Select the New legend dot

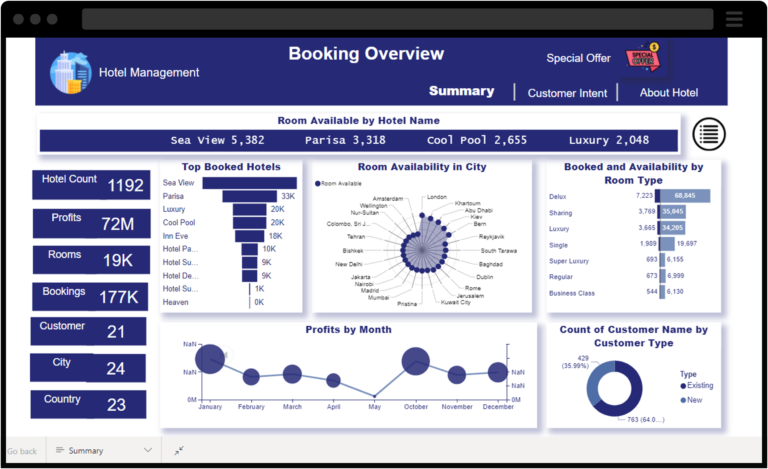coord(683,400)
